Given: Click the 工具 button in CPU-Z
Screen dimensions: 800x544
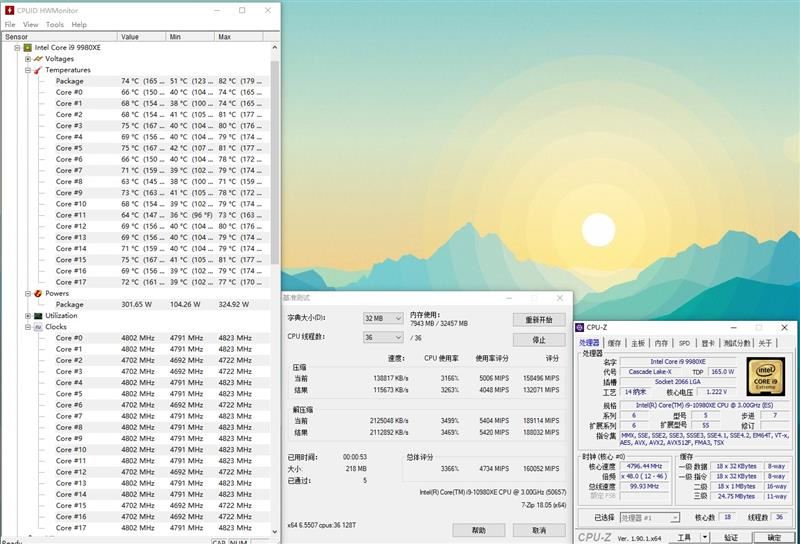Looking at the screenshot, I should [684, 537].
